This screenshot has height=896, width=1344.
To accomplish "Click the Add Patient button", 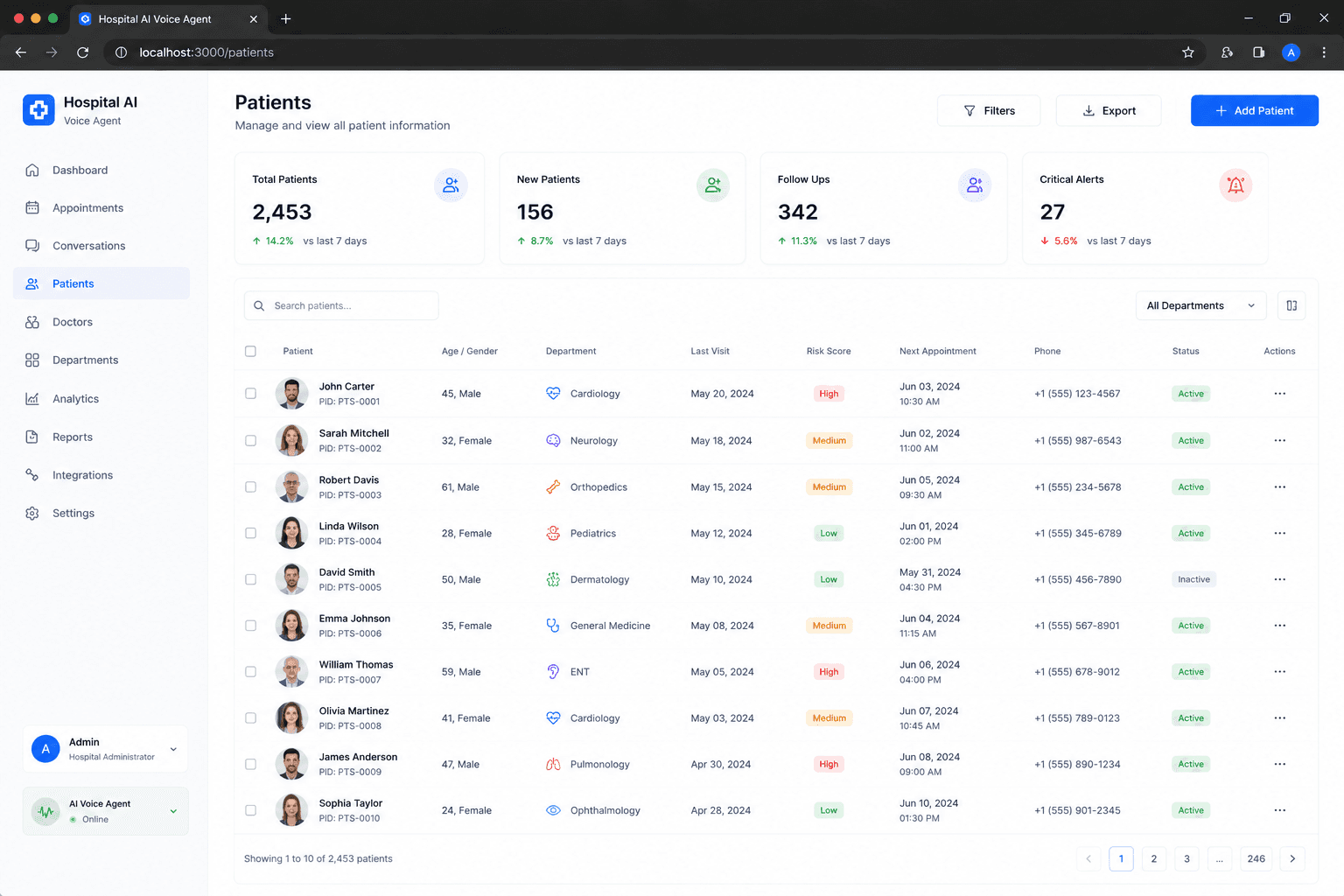I will point(1254,110).
